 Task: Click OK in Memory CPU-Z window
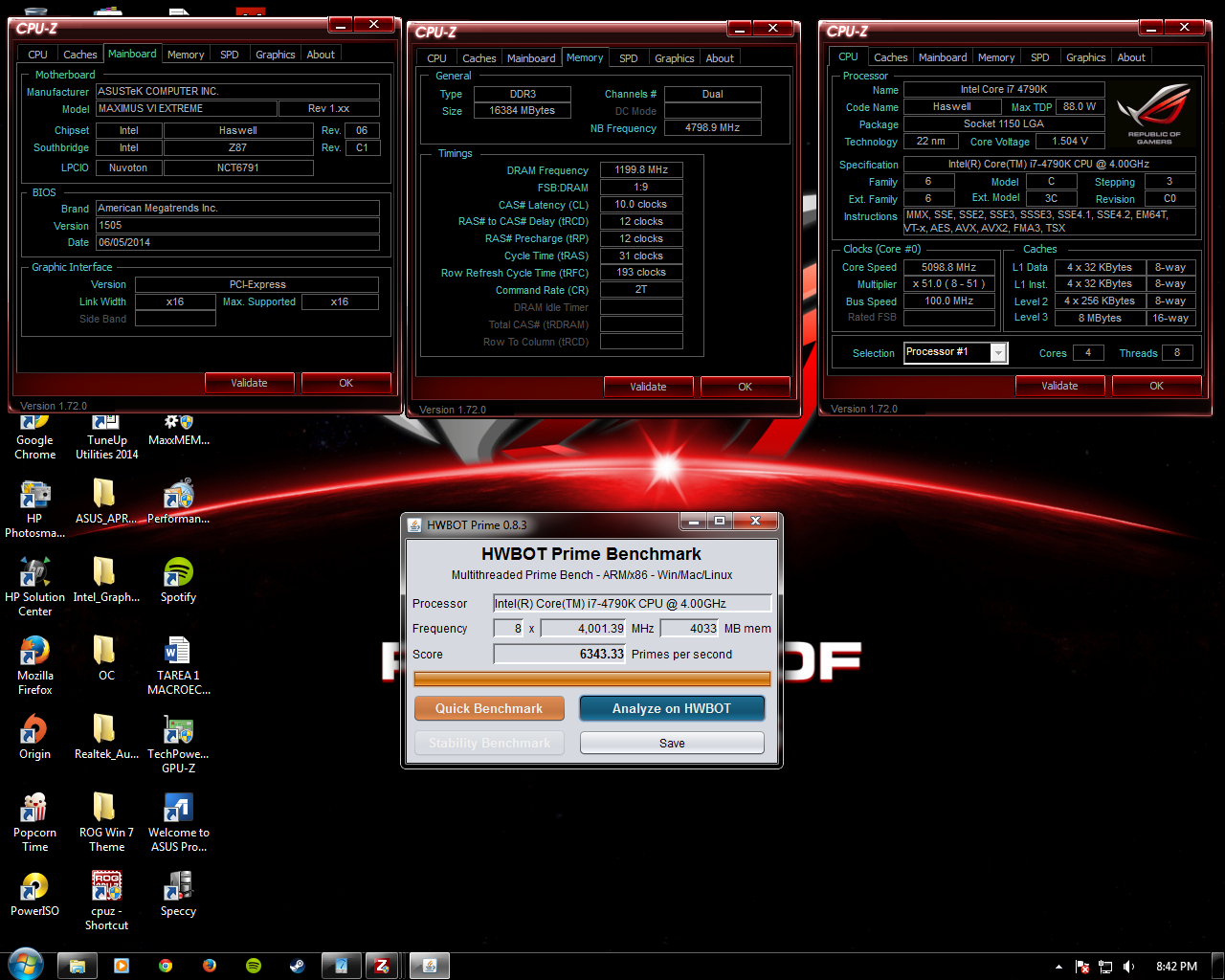pyautogui.click(x=745, y=387)
